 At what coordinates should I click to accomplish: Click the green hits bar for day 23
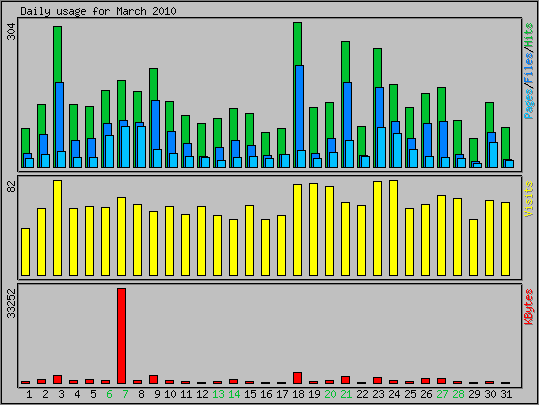[377, 68]
